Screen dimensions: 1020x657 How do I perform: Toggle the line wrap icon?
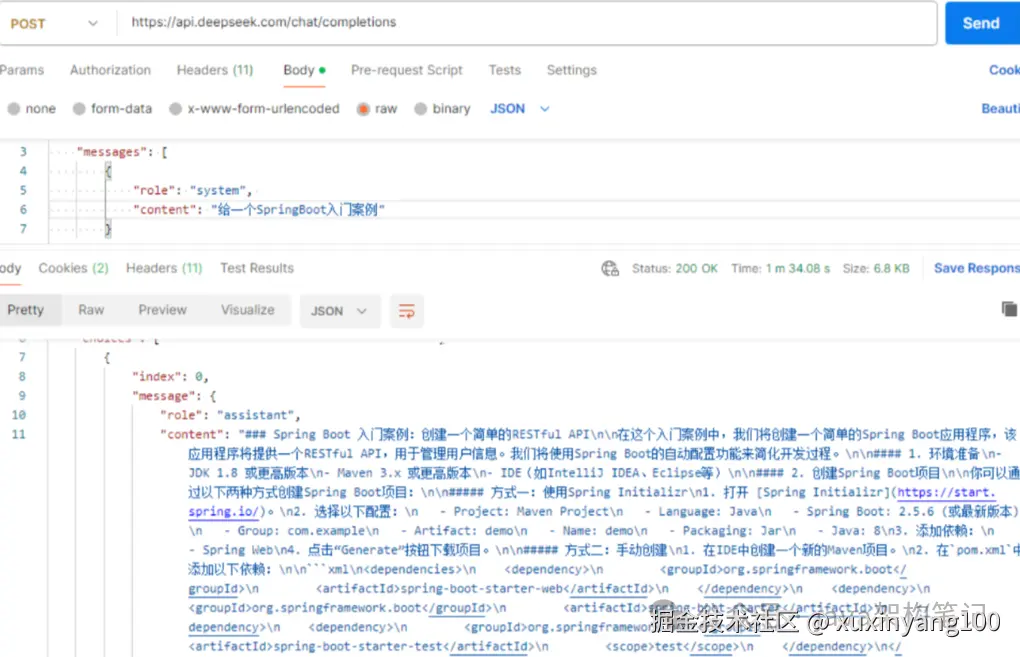click(x=407, y=311)
